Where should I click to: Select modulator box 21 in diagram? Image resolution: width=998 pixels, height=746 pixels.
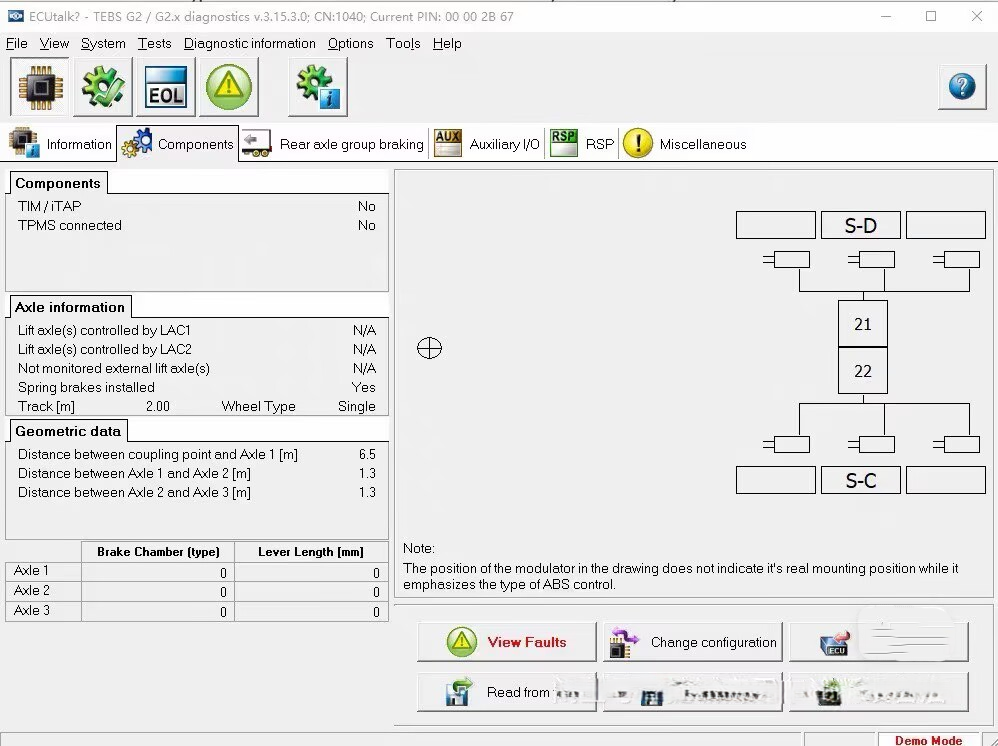click(x=862, y=324)
